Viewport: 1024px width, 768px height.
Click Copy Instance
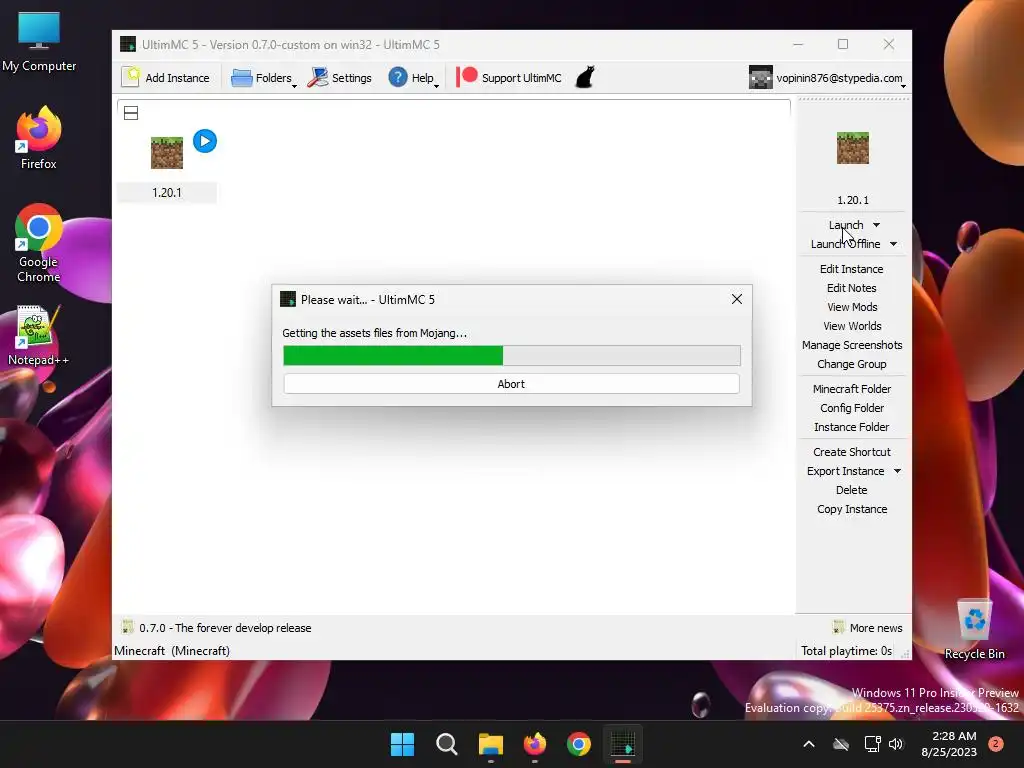tap(852, 509)
